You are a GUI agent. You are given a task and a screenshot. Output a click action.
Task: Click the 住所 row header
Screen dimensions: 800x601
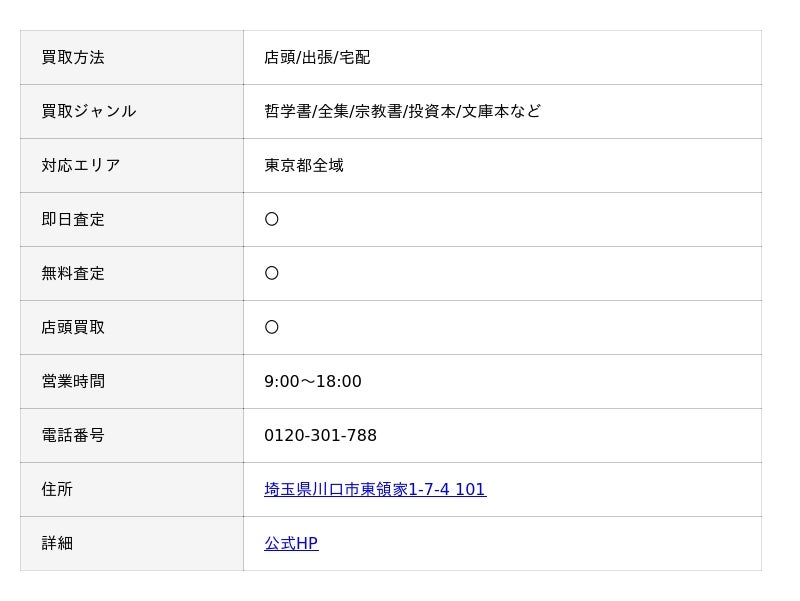[57, 490]
